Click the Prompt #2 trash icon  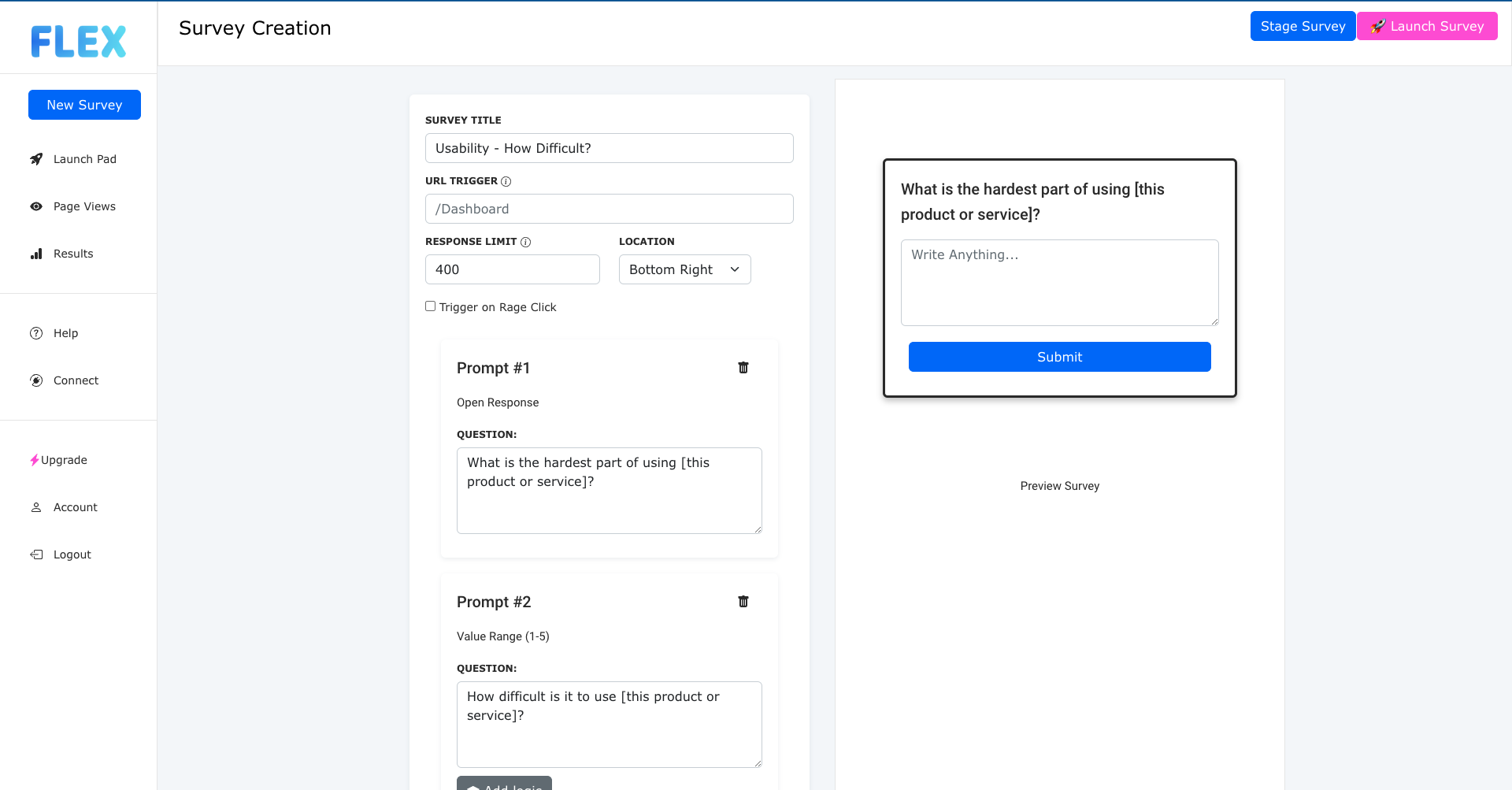coord(743,602)
